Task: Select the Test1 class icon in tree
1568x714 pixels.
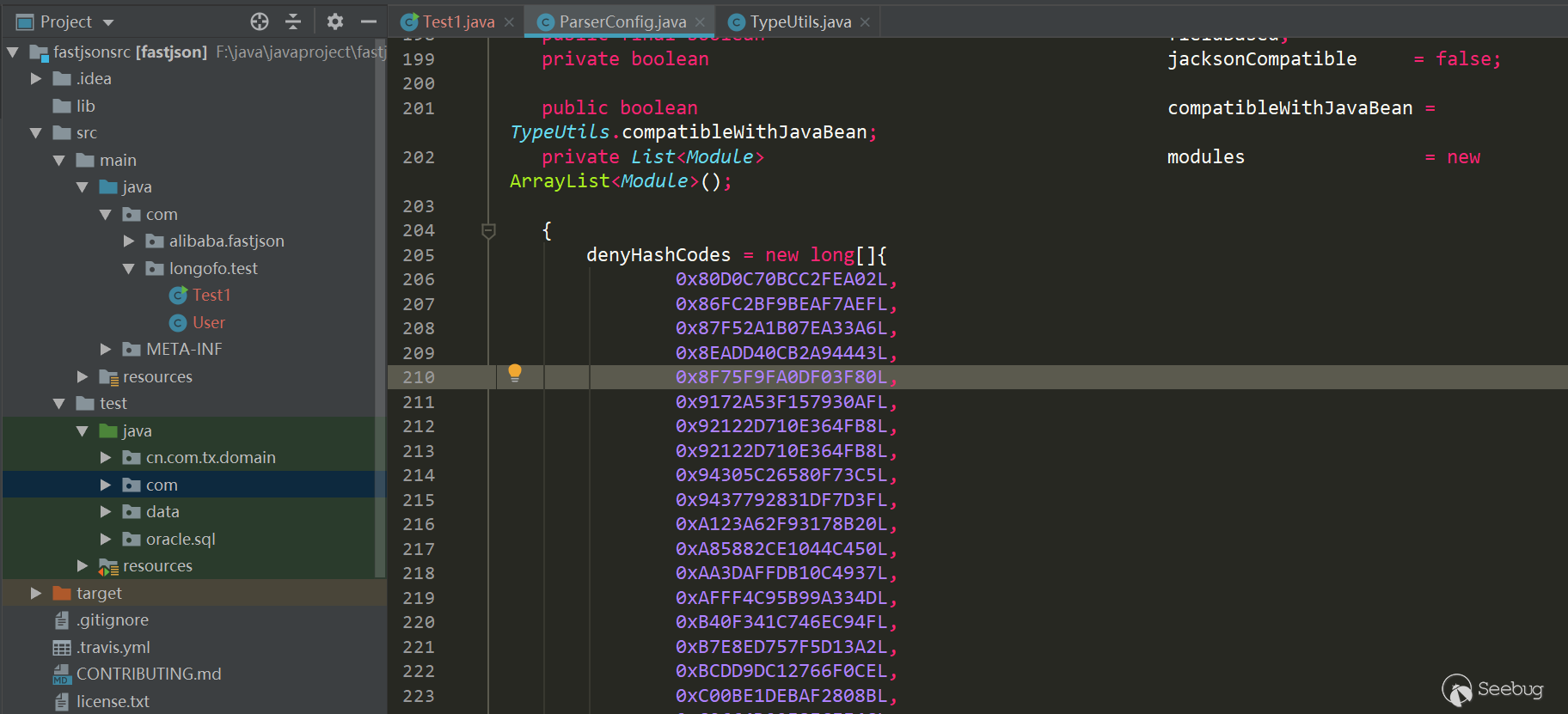Action: coord(178,296)
